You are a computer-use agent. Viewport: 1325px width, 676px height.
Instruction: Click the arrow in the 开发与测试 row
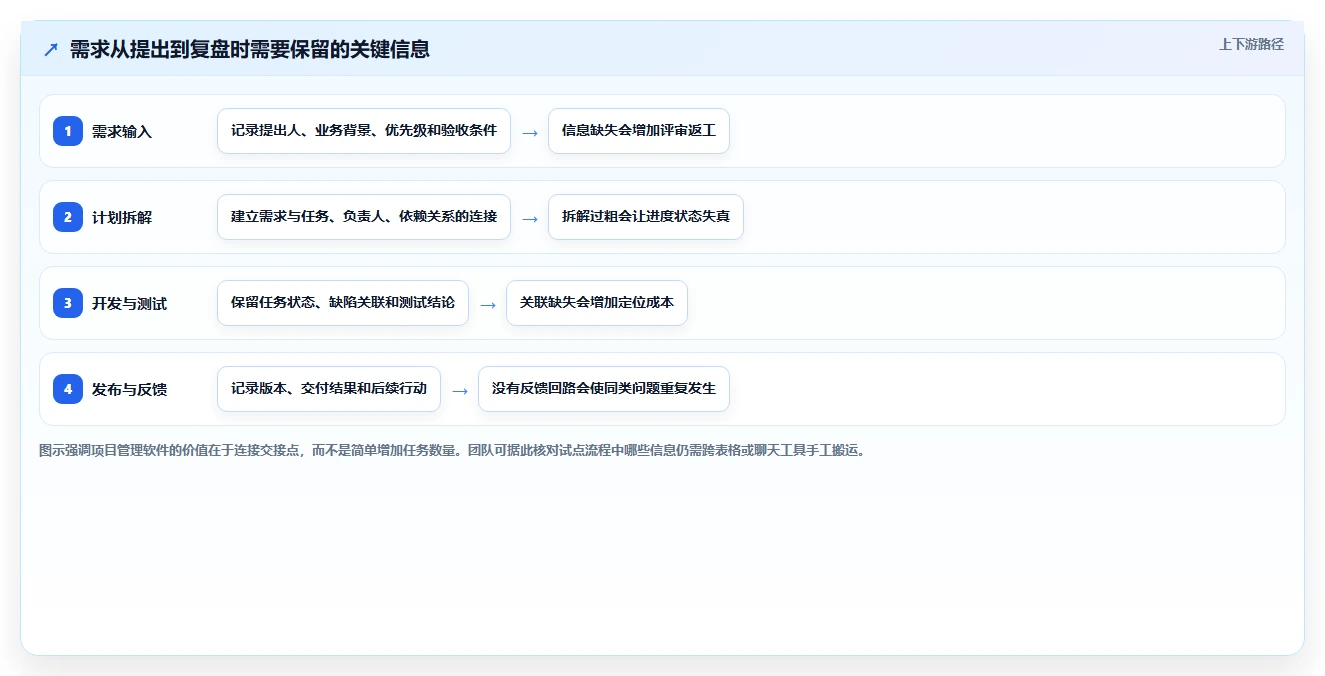(x=488, y=304)
